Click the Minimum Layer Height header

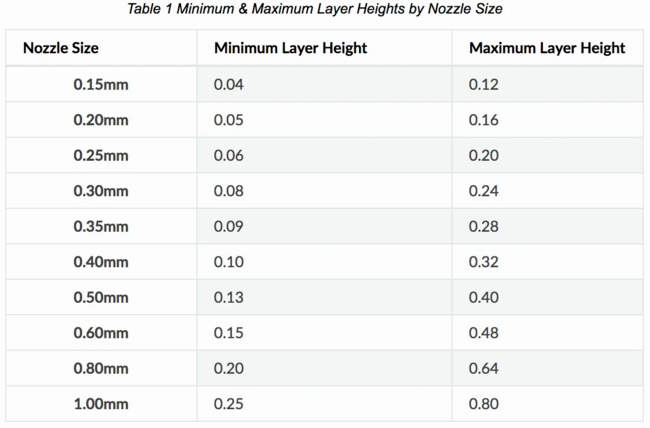(x=290, y=48)
